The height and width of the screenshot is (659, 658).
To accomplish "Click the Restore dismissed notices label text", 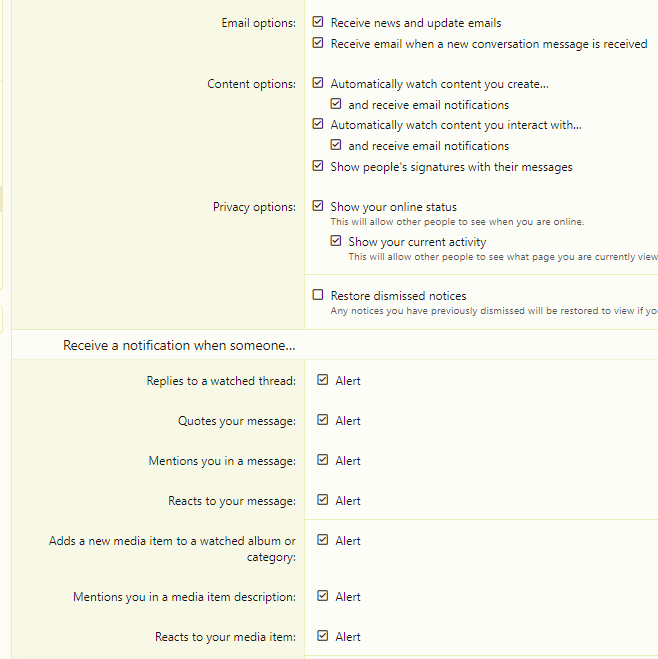I will pyautogui.click(x=398, y=296).
